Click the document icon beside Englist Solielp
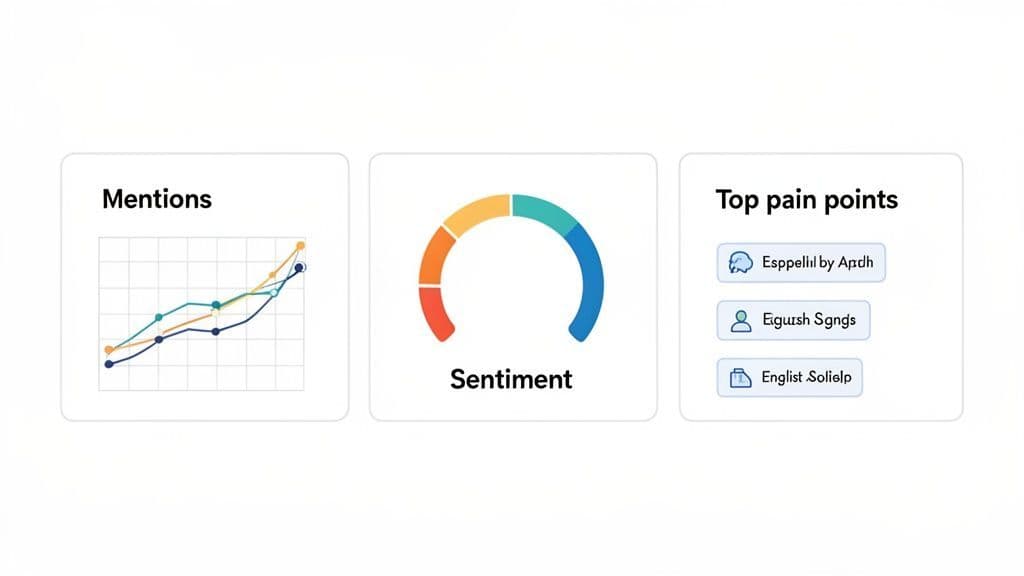 pos(741,378)
